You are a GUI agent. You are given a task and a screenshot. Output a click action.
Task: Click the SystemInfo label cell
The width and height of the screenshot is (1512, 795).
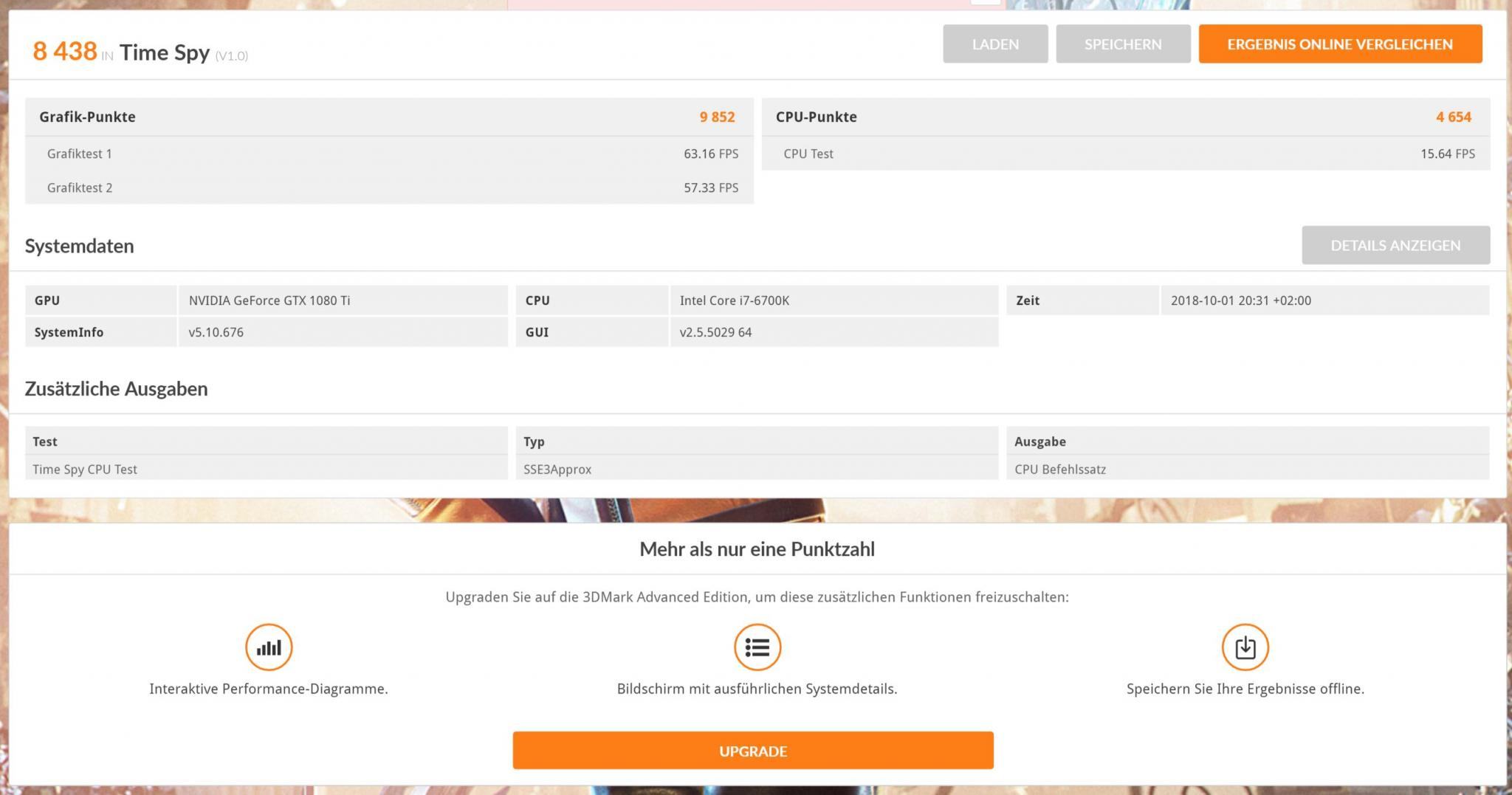[101, 332]
